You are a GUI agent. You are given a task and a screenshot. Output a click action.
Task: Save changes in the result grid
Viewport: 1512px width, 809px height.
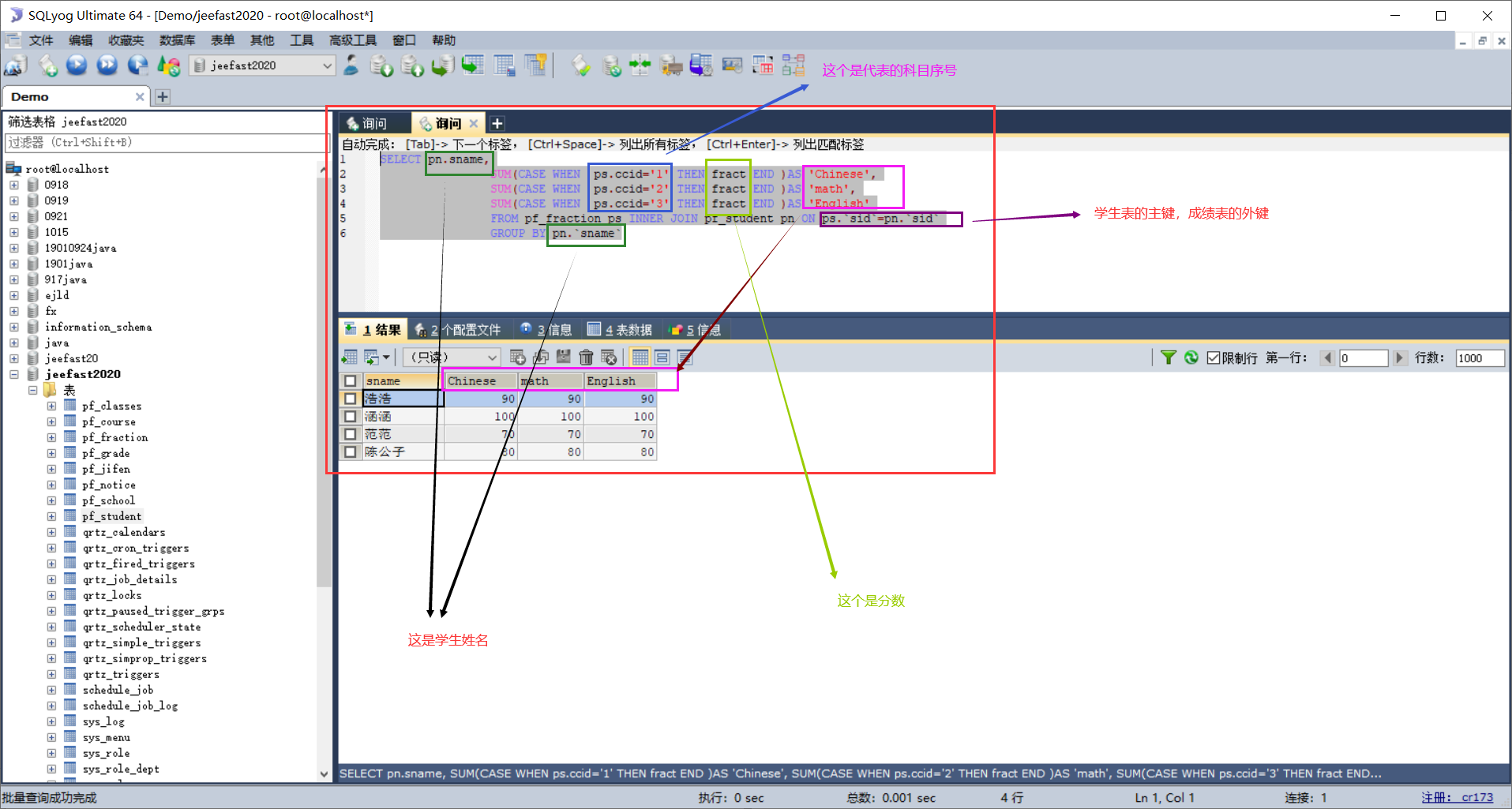coord(564,358)
